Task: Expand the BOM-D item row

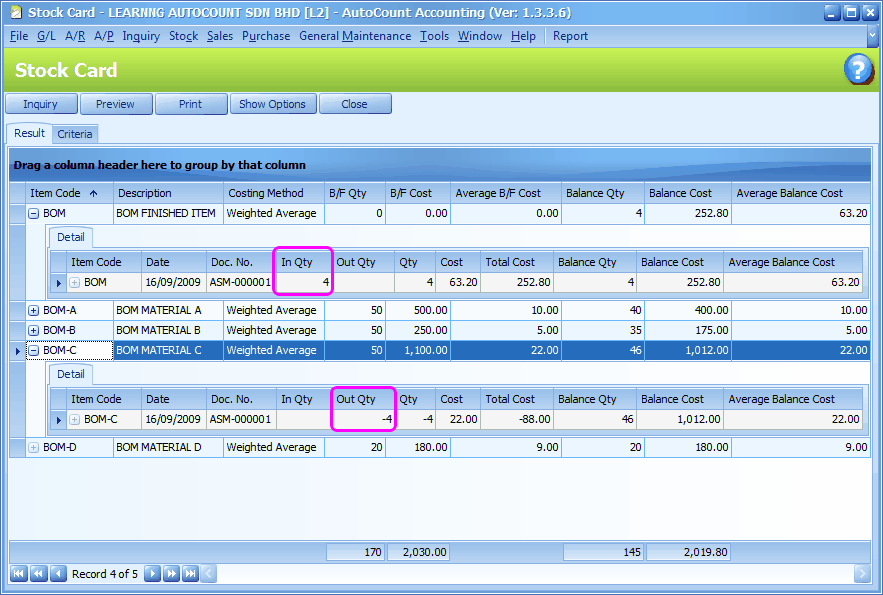Action: [33, 447]
